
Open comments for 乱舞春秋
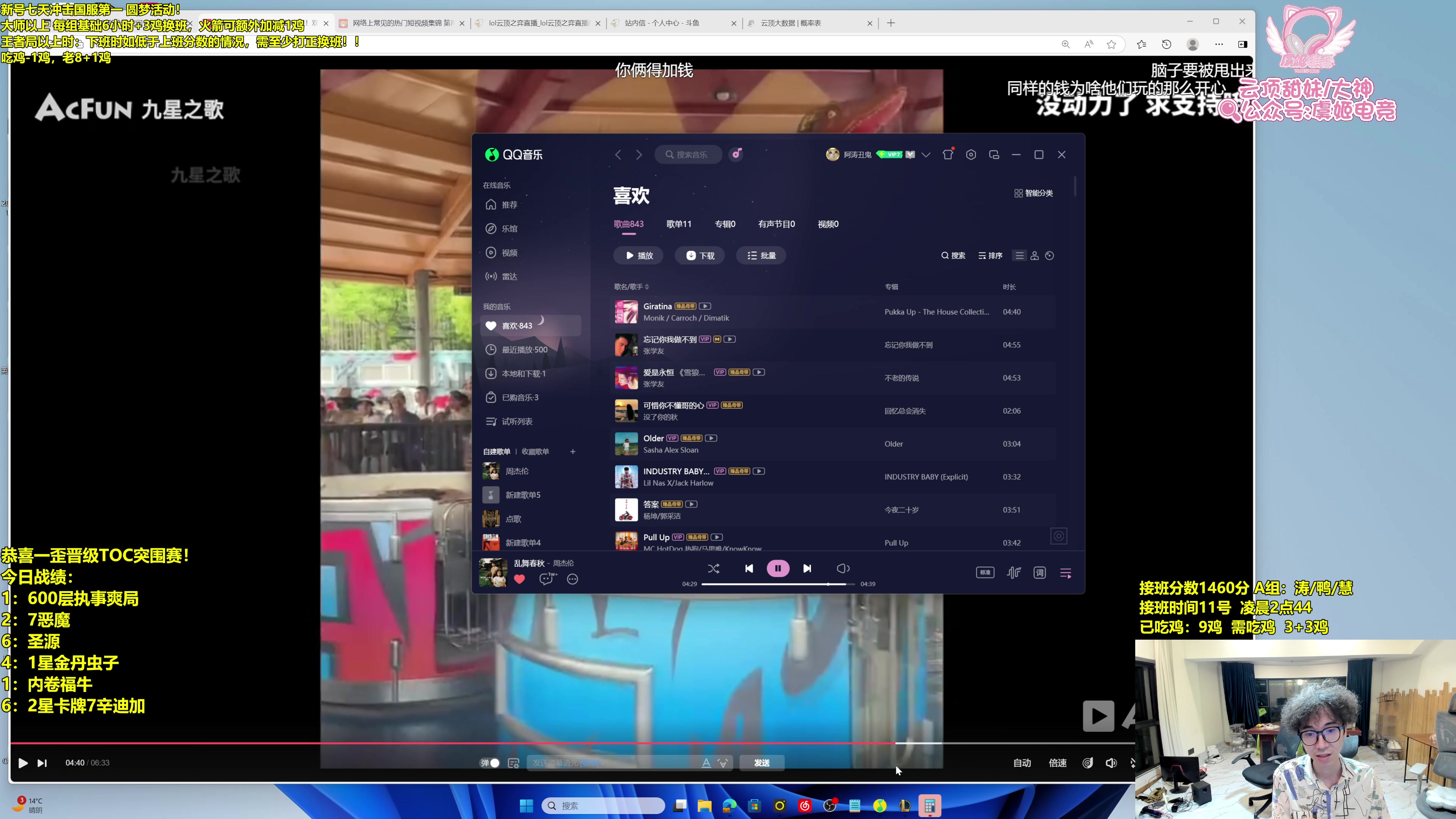tap(547, 579)
